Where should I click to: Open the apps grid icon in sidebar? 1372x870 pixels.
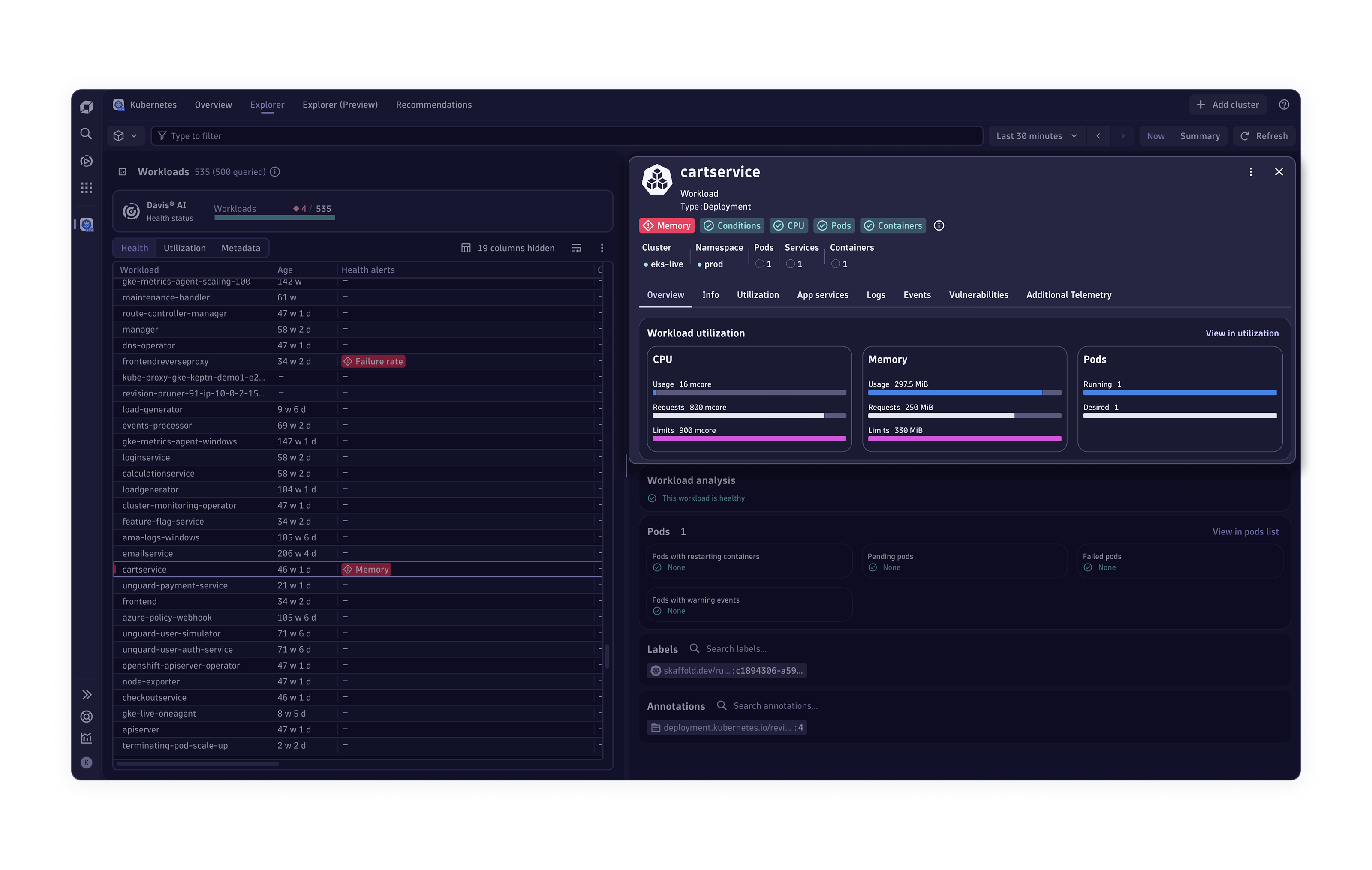pyautogui.click(x=86, y=188)
